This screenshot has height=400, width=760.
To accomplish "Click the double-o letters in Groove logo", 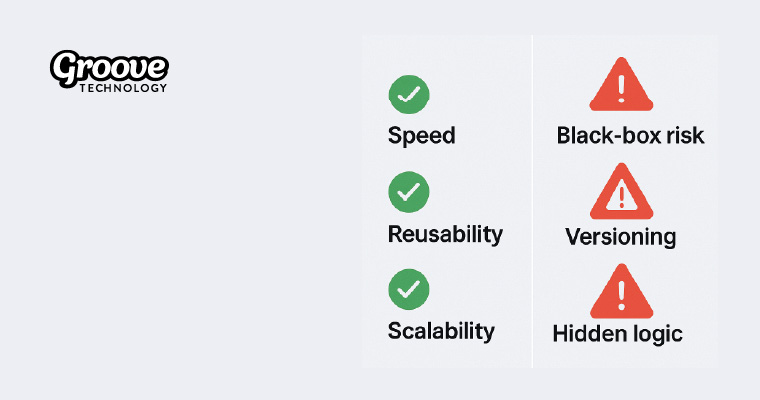I will [x=113, y=70].
